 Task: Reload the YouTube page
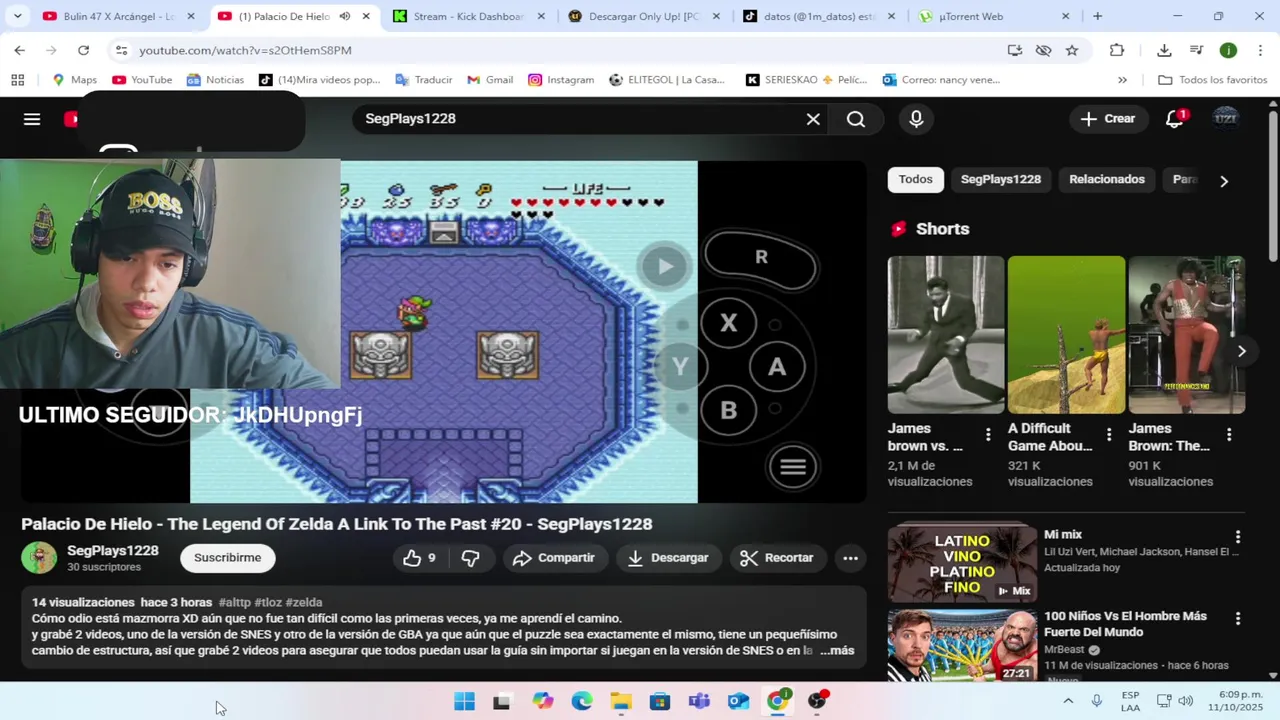[x=83, y=50]
